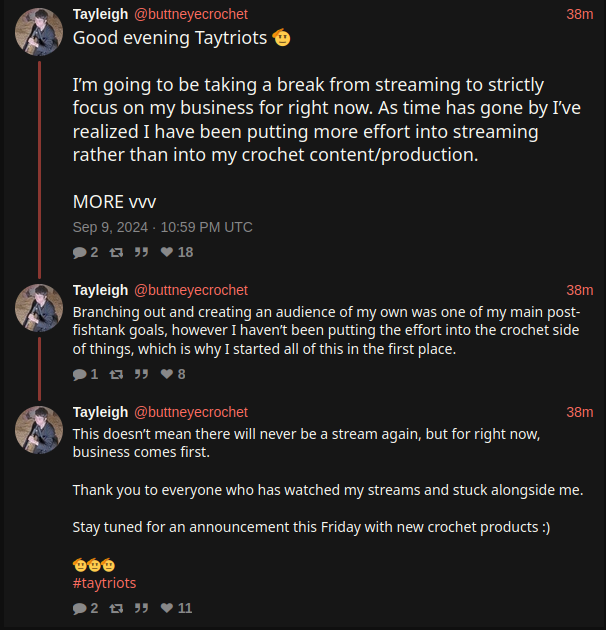Click the reply icon on first tweet
The width and height of the screenshot is (606, 630).
pos(80,252)
